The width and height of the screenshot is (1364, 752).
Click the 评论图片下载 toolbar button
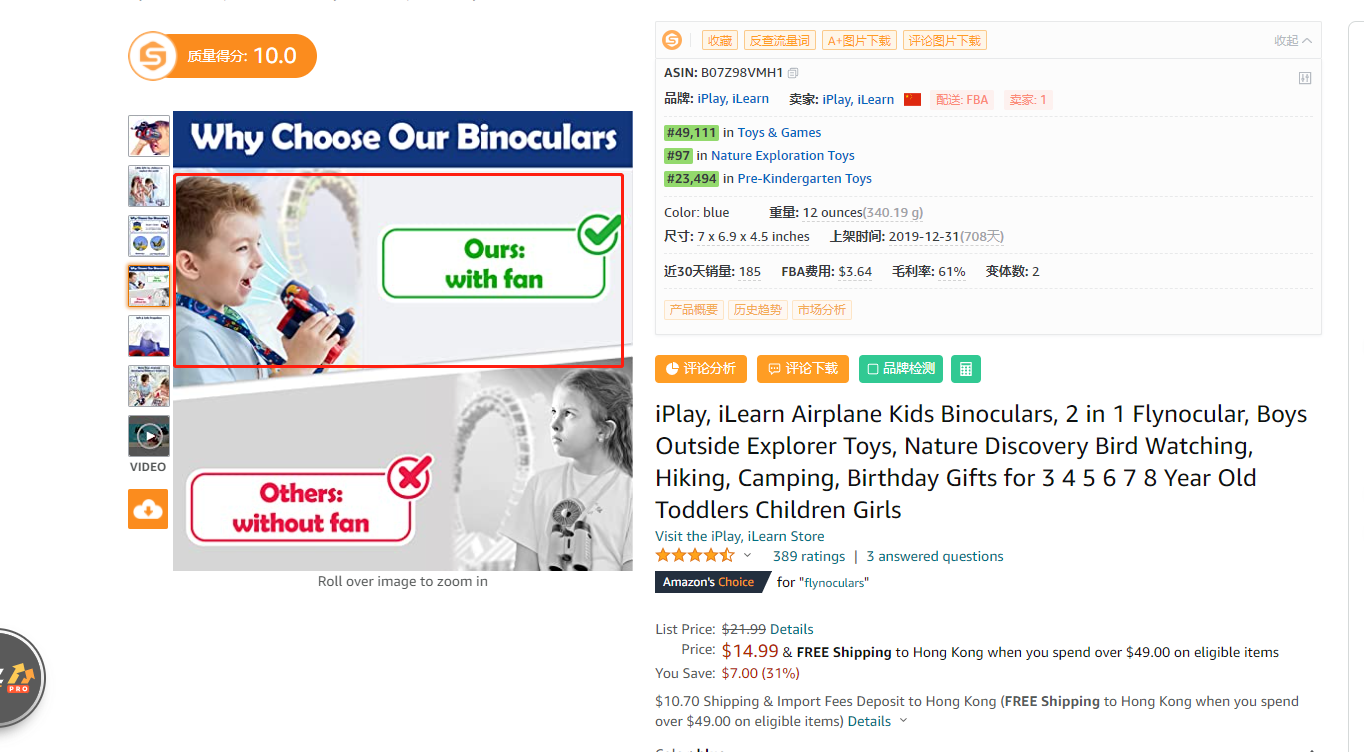click(x=944, y=41)
